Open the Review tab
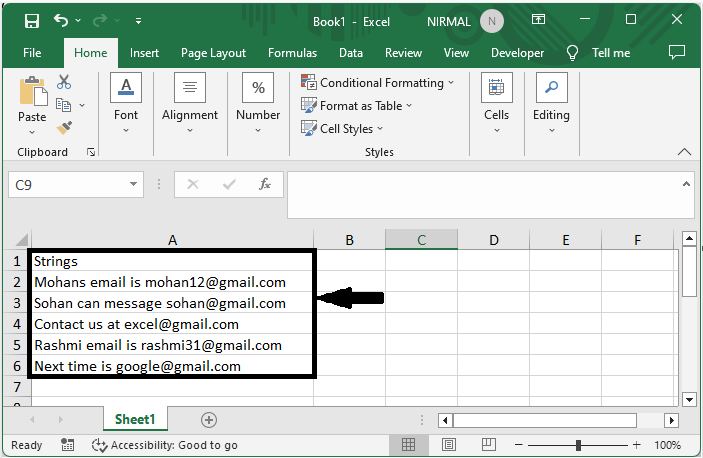This screenshot has width=703, height=458. coord(403,53)
